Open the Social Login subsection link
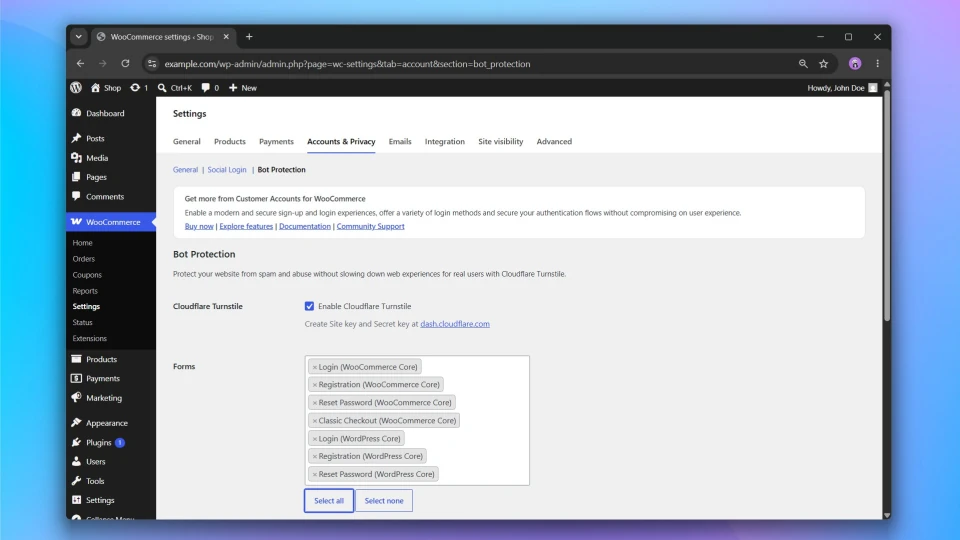 (227, 170)
